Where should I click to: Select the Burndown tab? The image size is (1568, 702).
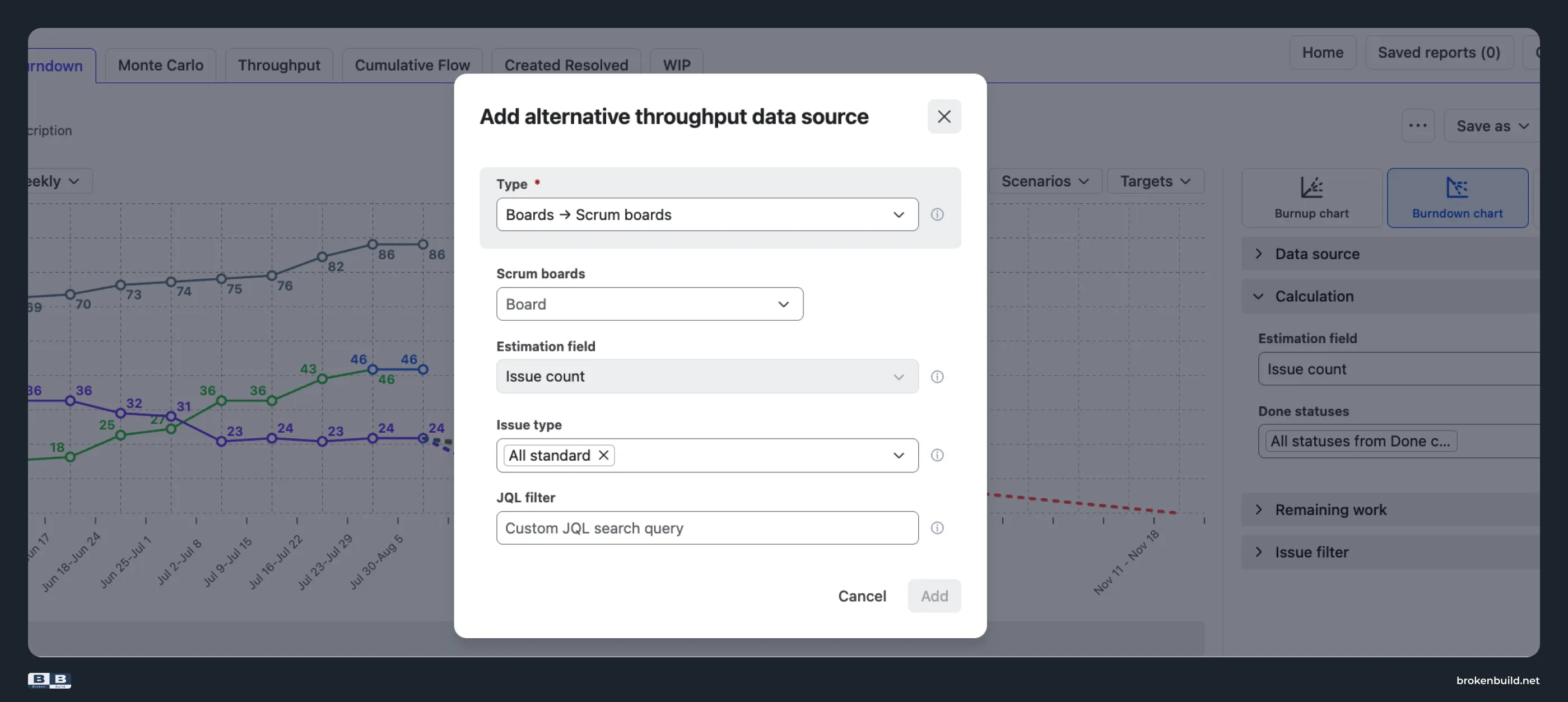pos(61,65)
